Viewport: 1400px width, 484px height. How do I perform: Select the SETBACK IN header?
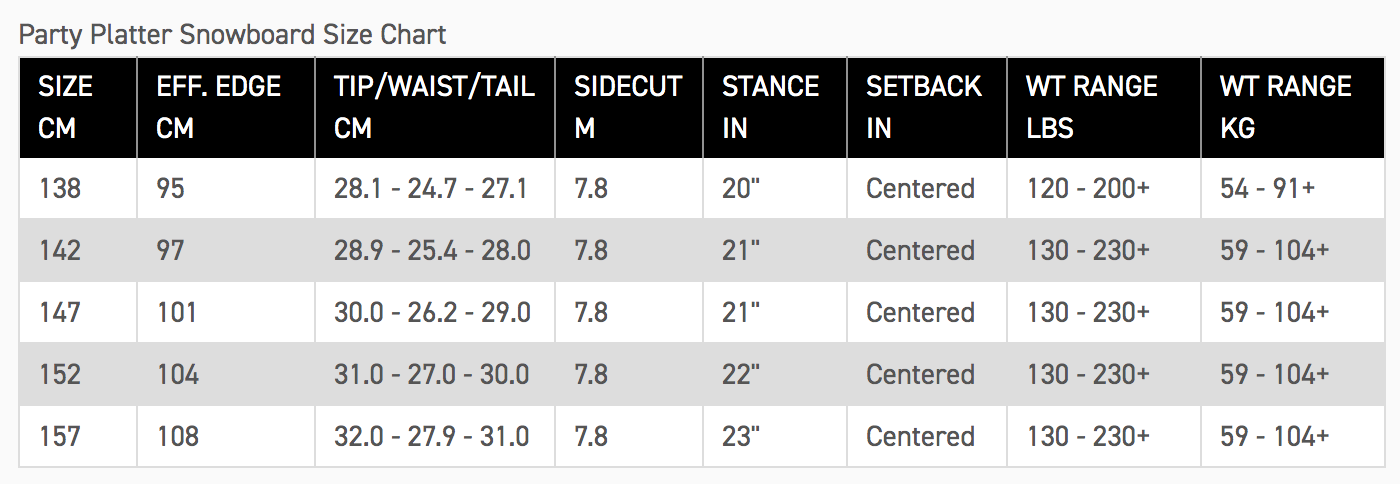(923, 107)
